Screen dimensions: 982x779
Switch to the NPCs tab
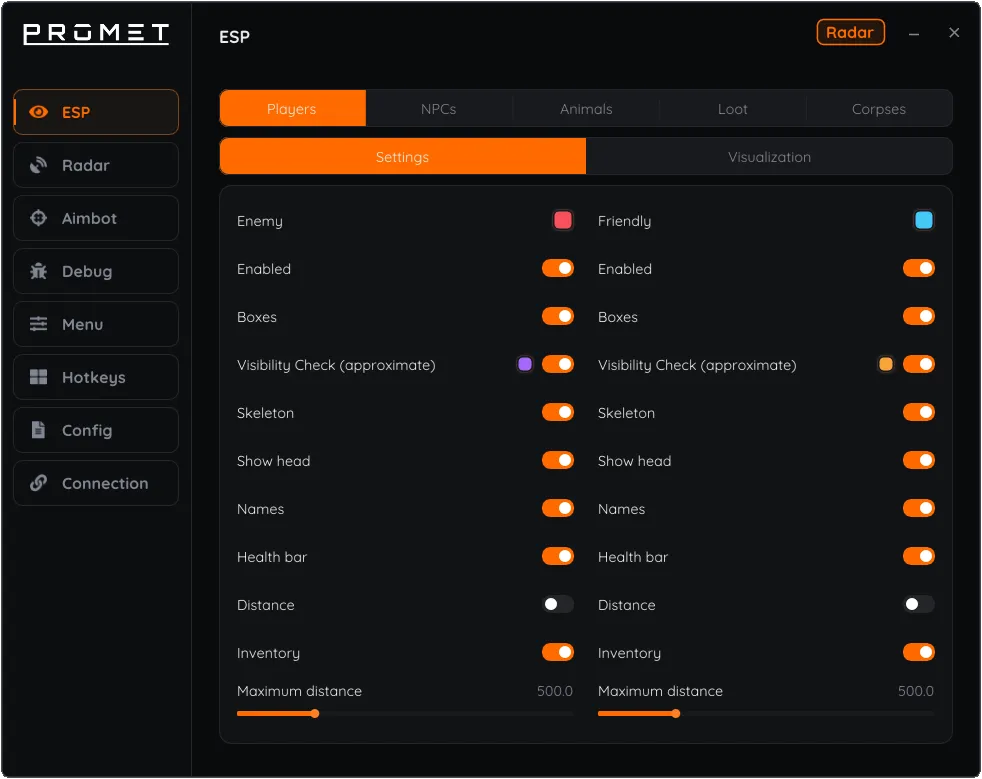point(438,109)
